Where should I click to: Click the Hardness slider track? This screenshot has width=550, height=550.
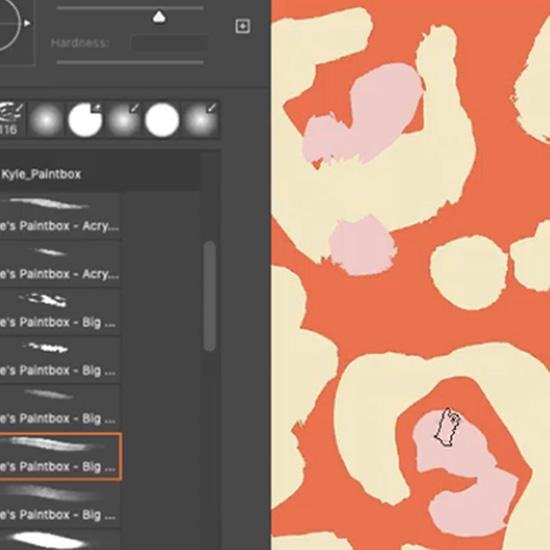point(130,62)
